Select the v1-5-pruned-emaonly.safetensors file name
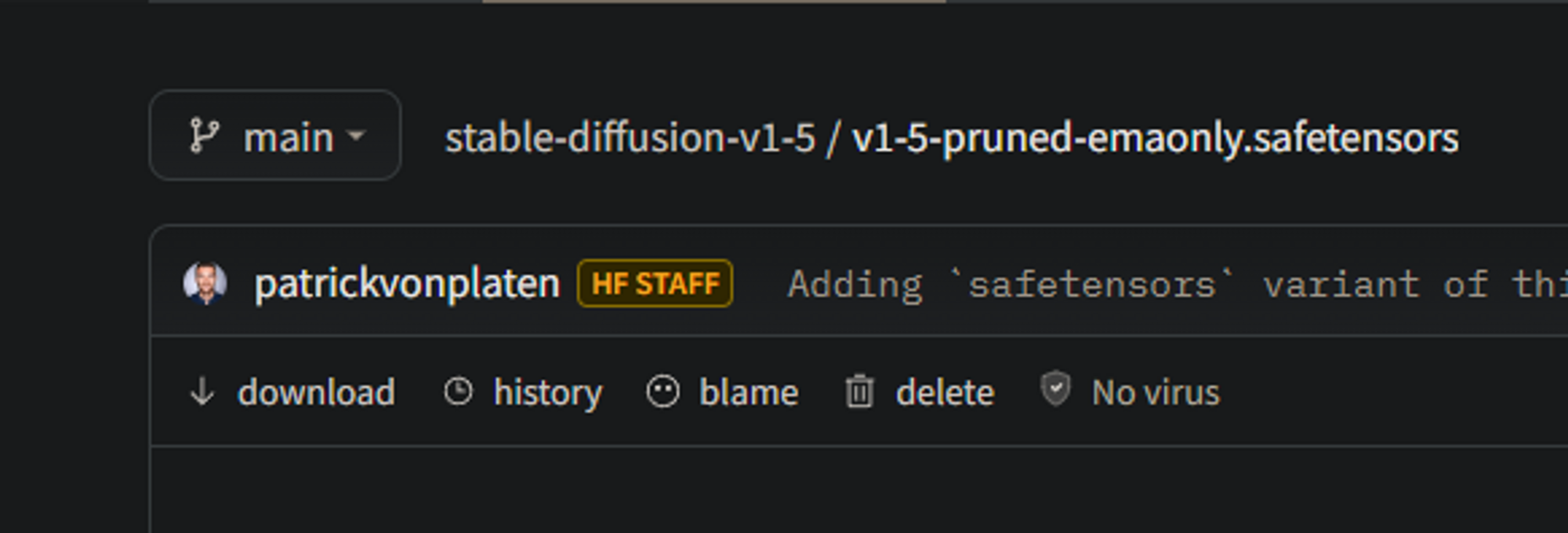Screen dimensions: 1568x533 point(1155,138)
